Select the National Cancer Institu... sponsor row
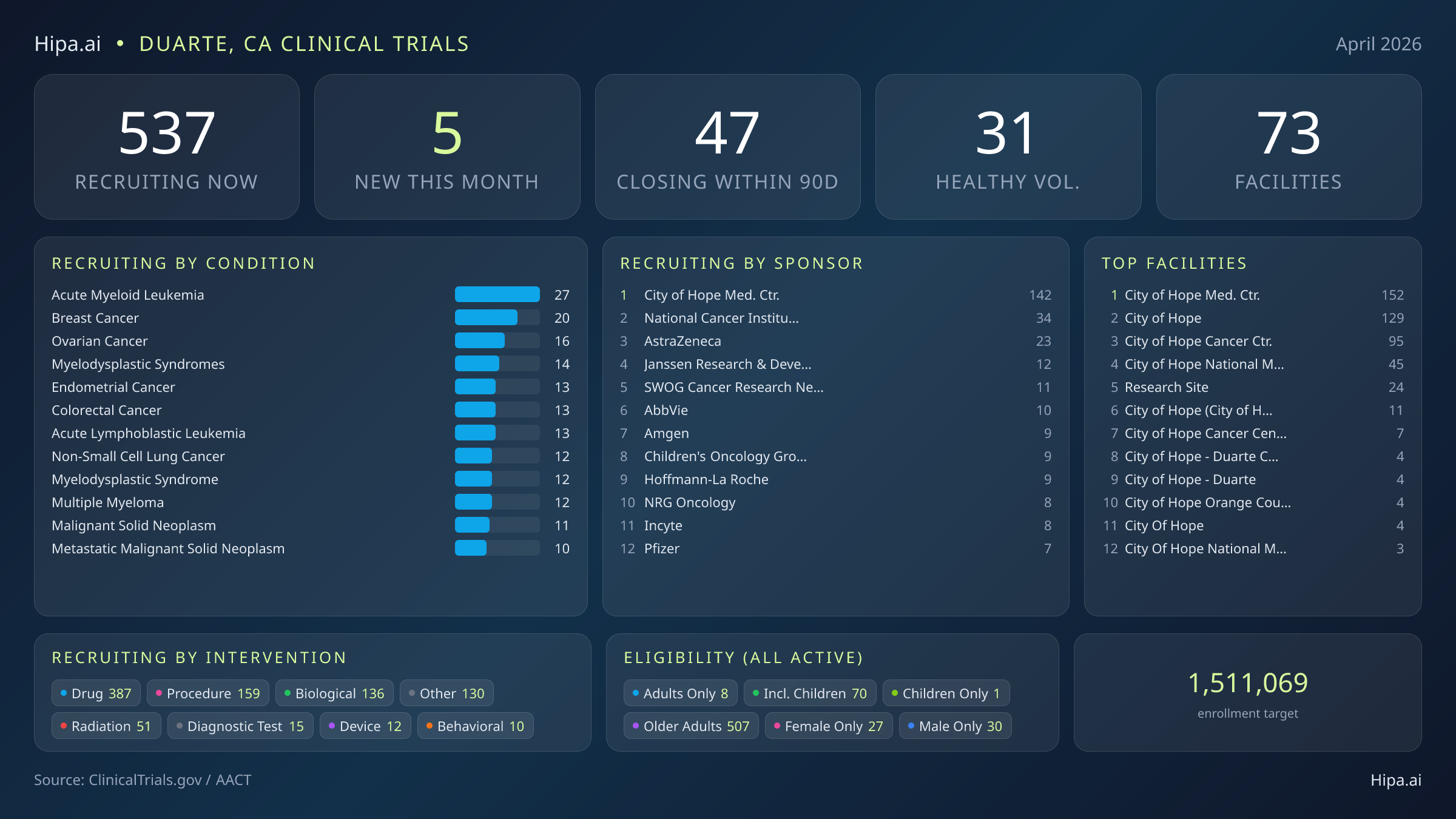 835,317
